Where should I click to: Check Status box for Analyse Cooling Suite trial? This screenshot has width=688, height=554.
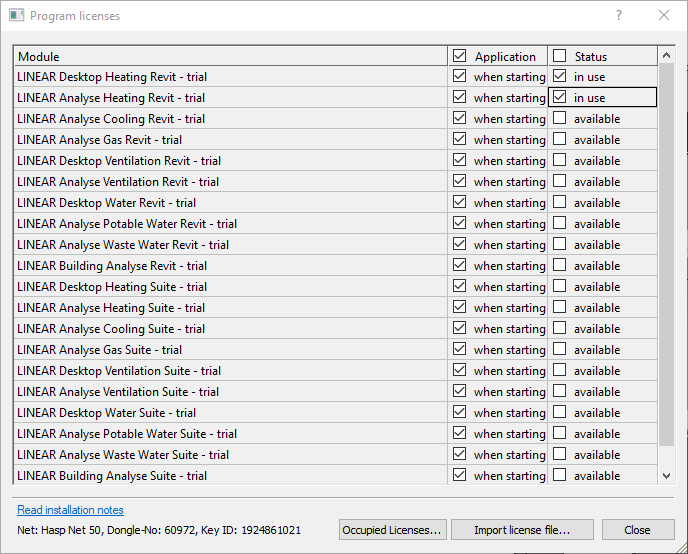(x=559, y=328)
